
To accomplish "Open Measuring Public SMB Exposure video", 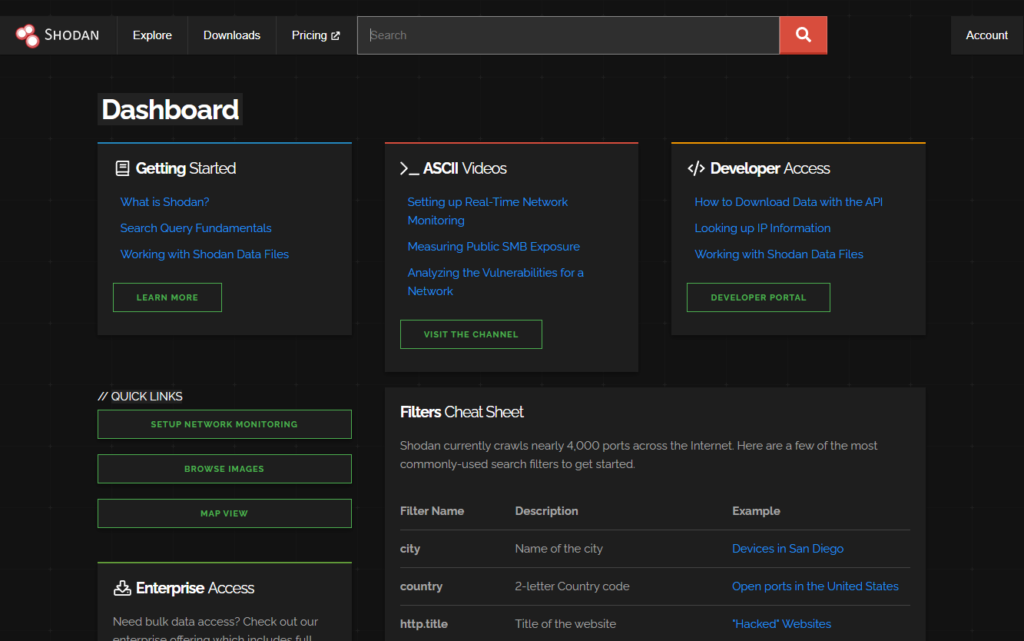I will coord(494,246).
